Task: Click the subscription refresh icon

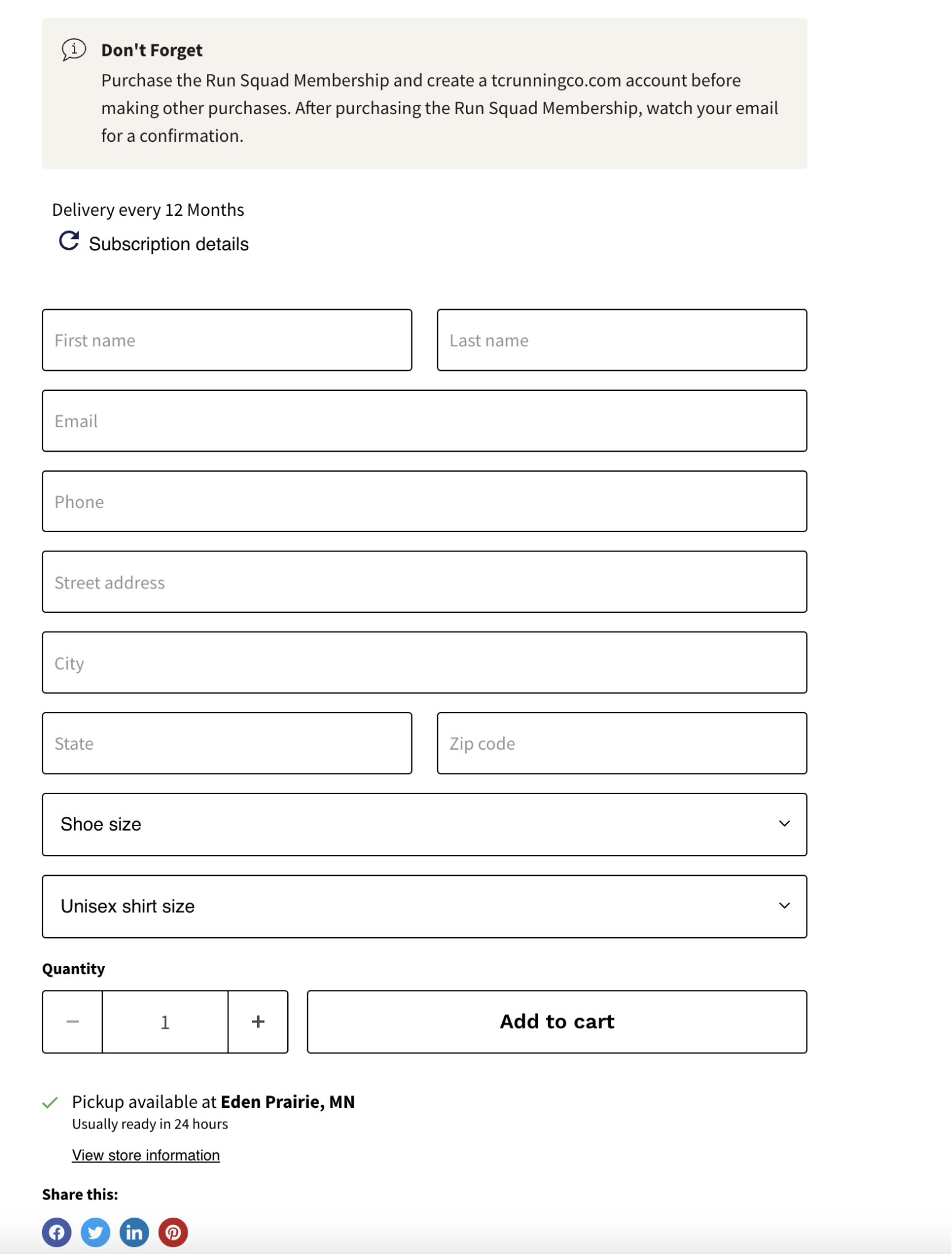Action: (x=68, y=240)
